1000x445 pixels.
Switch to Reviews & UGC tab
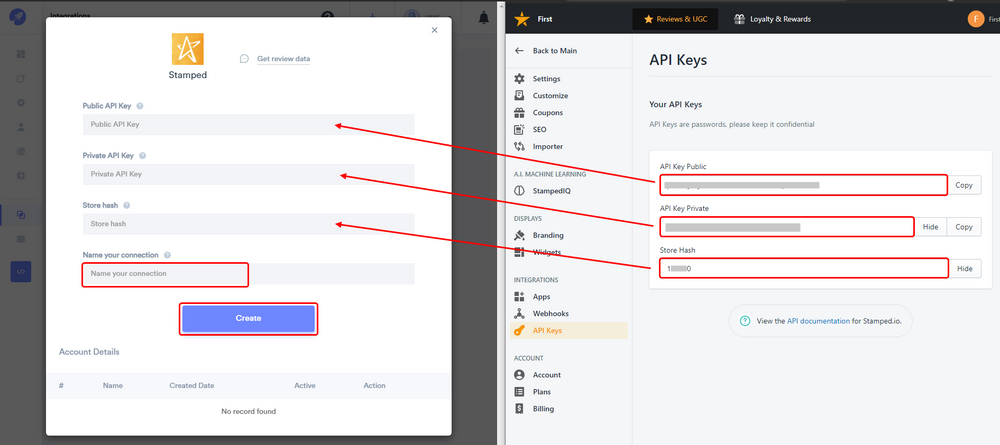(x=675, y=19)
